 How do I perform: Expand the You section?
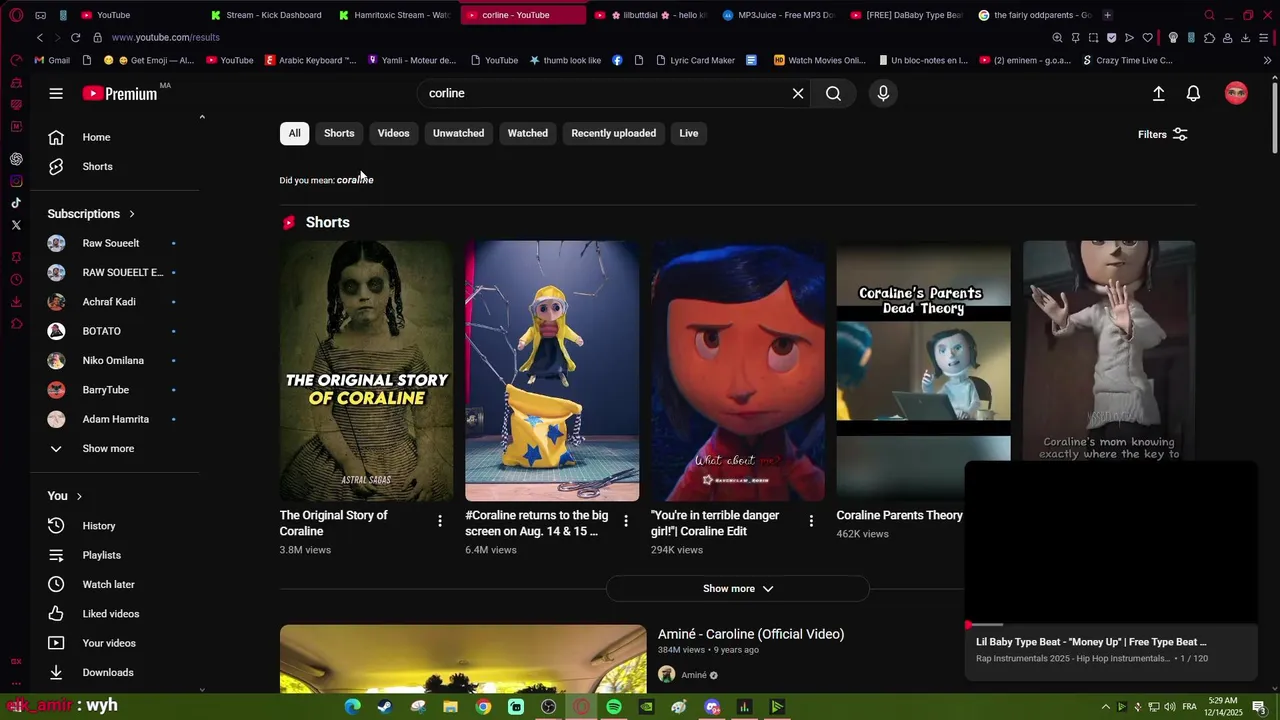coord(65,496)
